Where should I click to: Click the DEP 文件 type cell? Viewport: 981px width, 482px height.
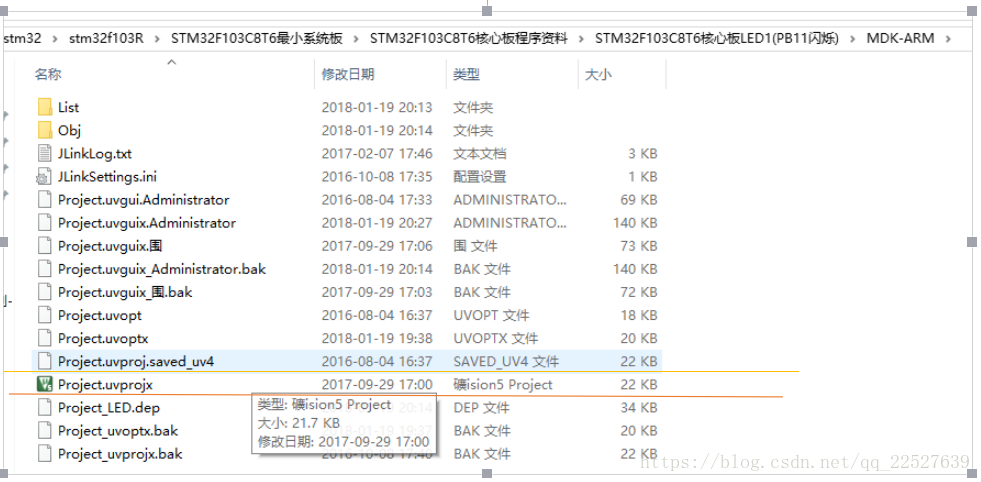click(x=482, y=408)
